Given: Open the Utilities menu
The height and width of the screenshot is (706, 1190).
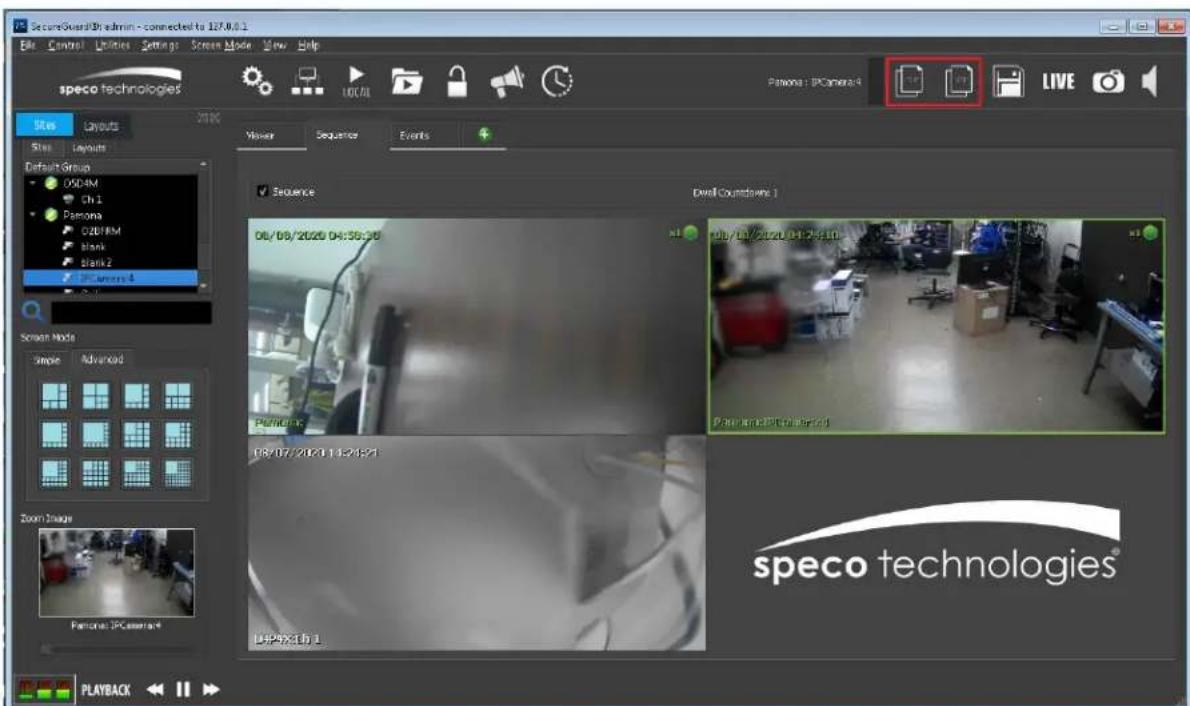Looking at the screenshot, I should [x=112, y=46].
